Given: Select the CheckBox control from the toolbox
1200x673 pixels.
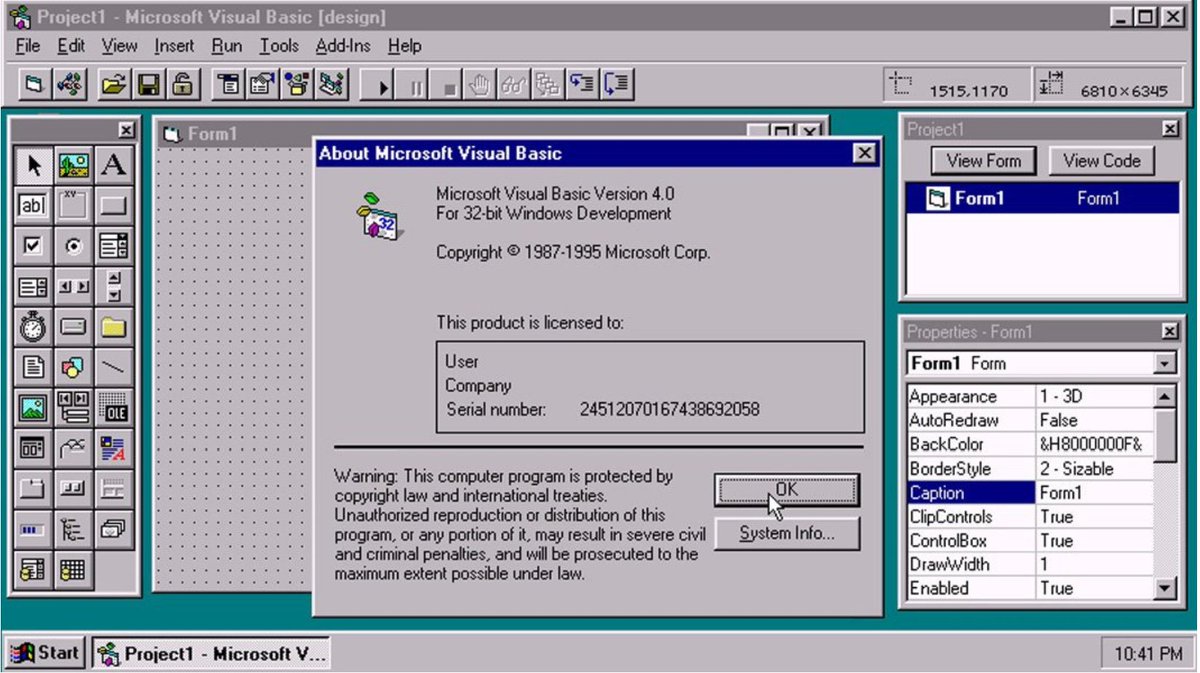Looking at the screenshot, I should coord(33,245).
